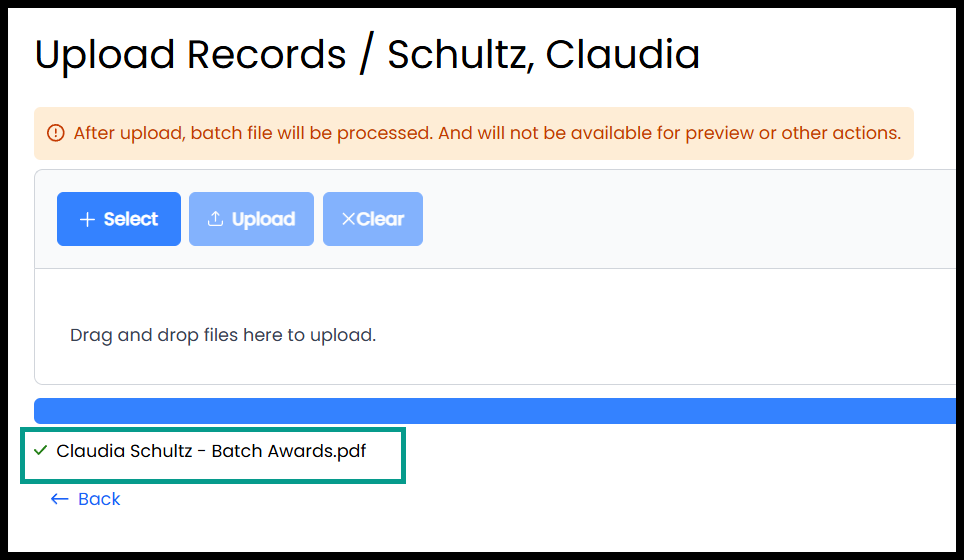Click the Upload button label
Image resolution: width=964 pixels, height=560 pixels.
click(x=263, y=219)
